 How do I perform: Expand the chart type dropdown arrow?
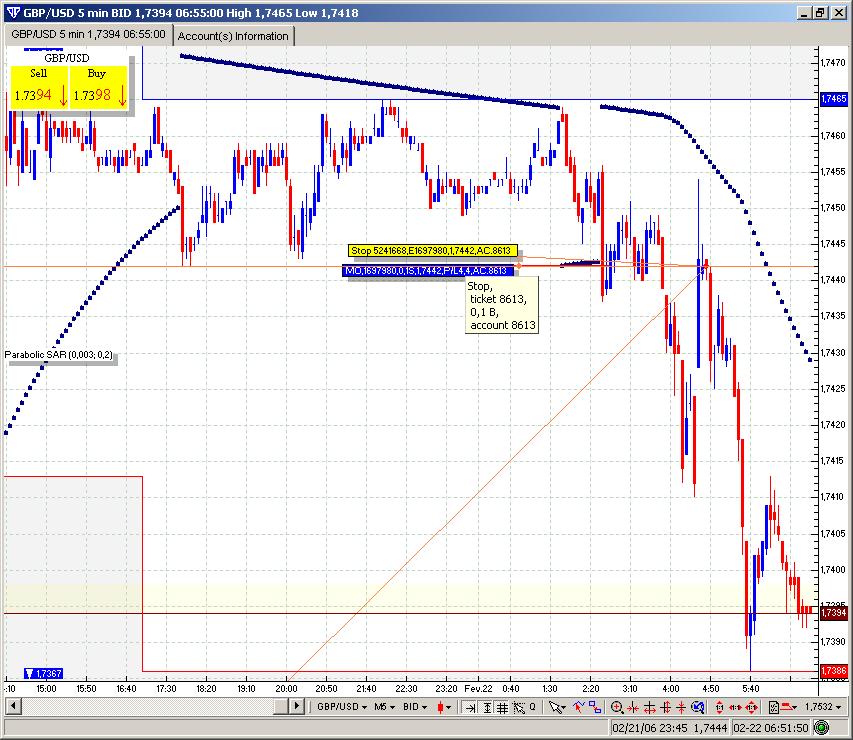449,707
